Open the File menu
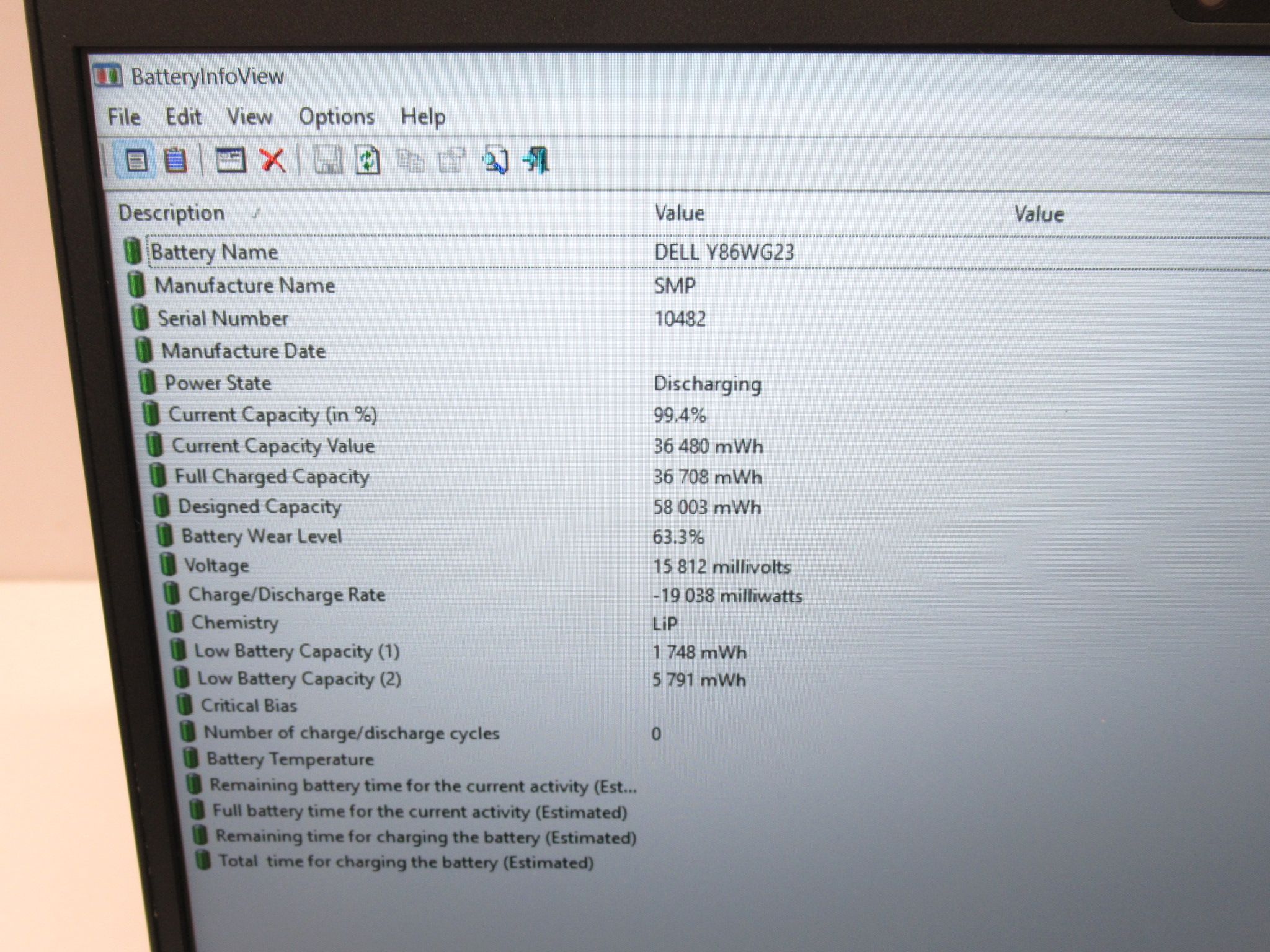The height and width of the screenshot is (952, 1270). coord(124,117)
